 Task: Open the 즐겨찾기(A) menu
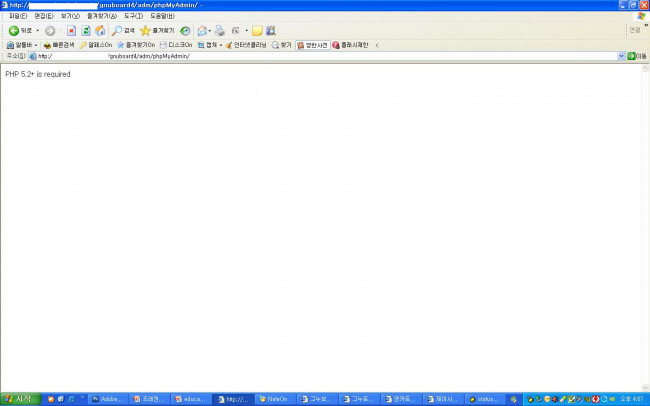point(102,16)
